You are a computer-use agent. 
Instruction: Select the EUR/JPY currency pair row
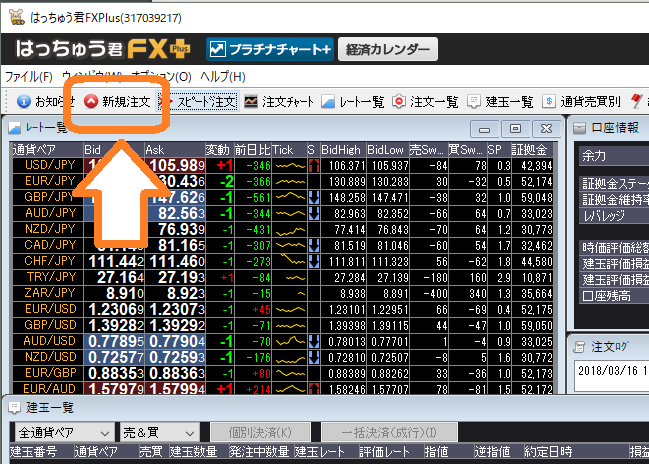click(x=283, y=181)
